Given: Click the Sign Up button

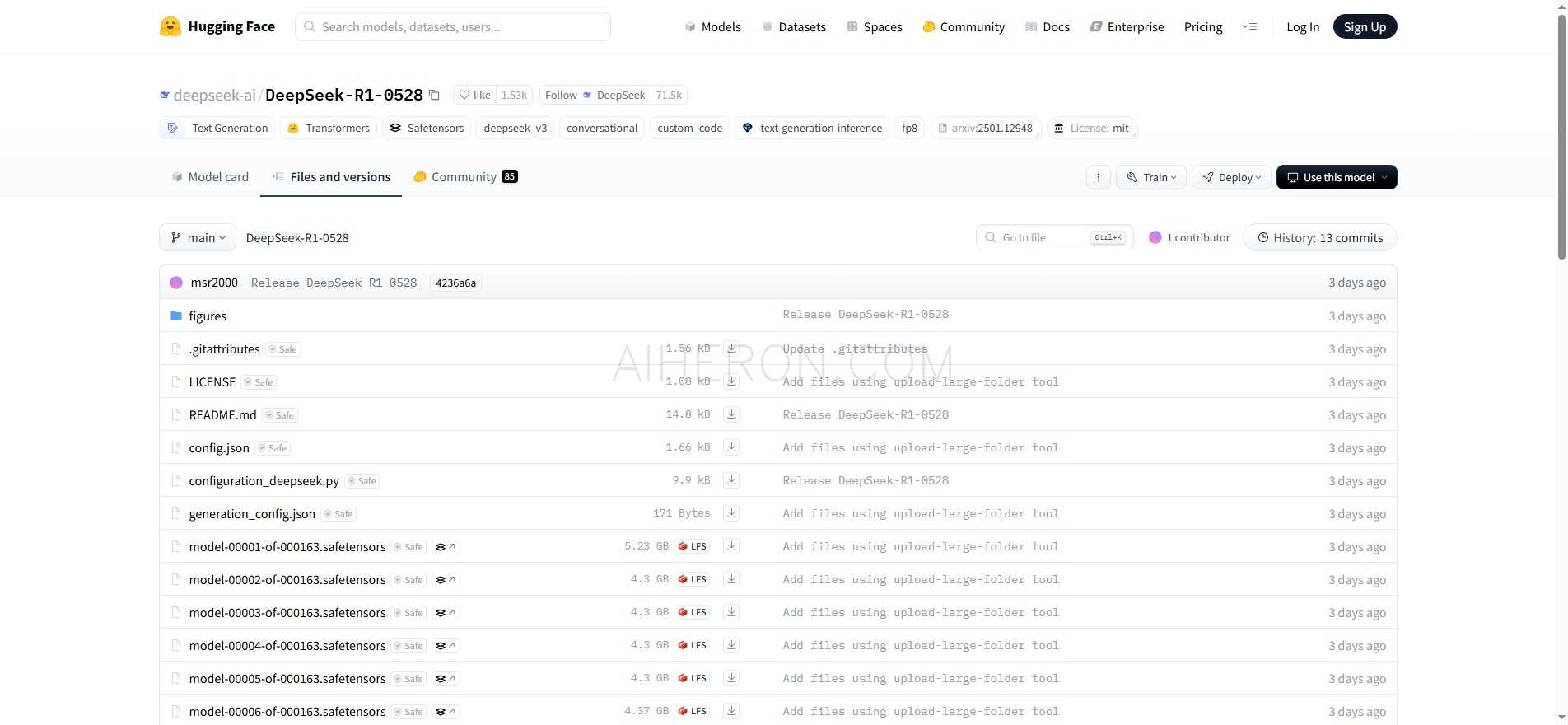Looking at the screenshot, I should [1365, 26].
